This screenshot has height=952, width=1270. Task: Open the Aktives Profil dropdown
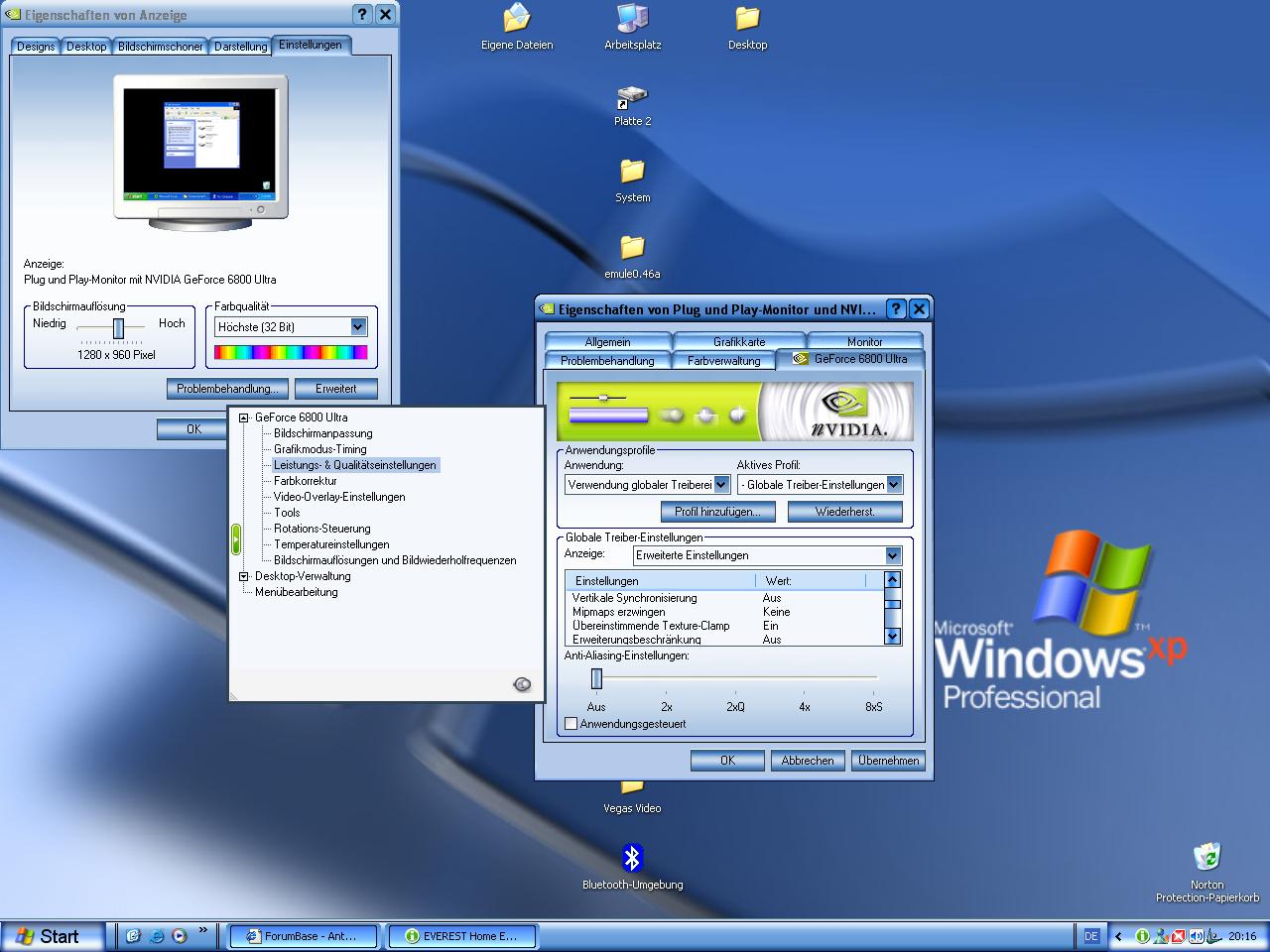894,485
